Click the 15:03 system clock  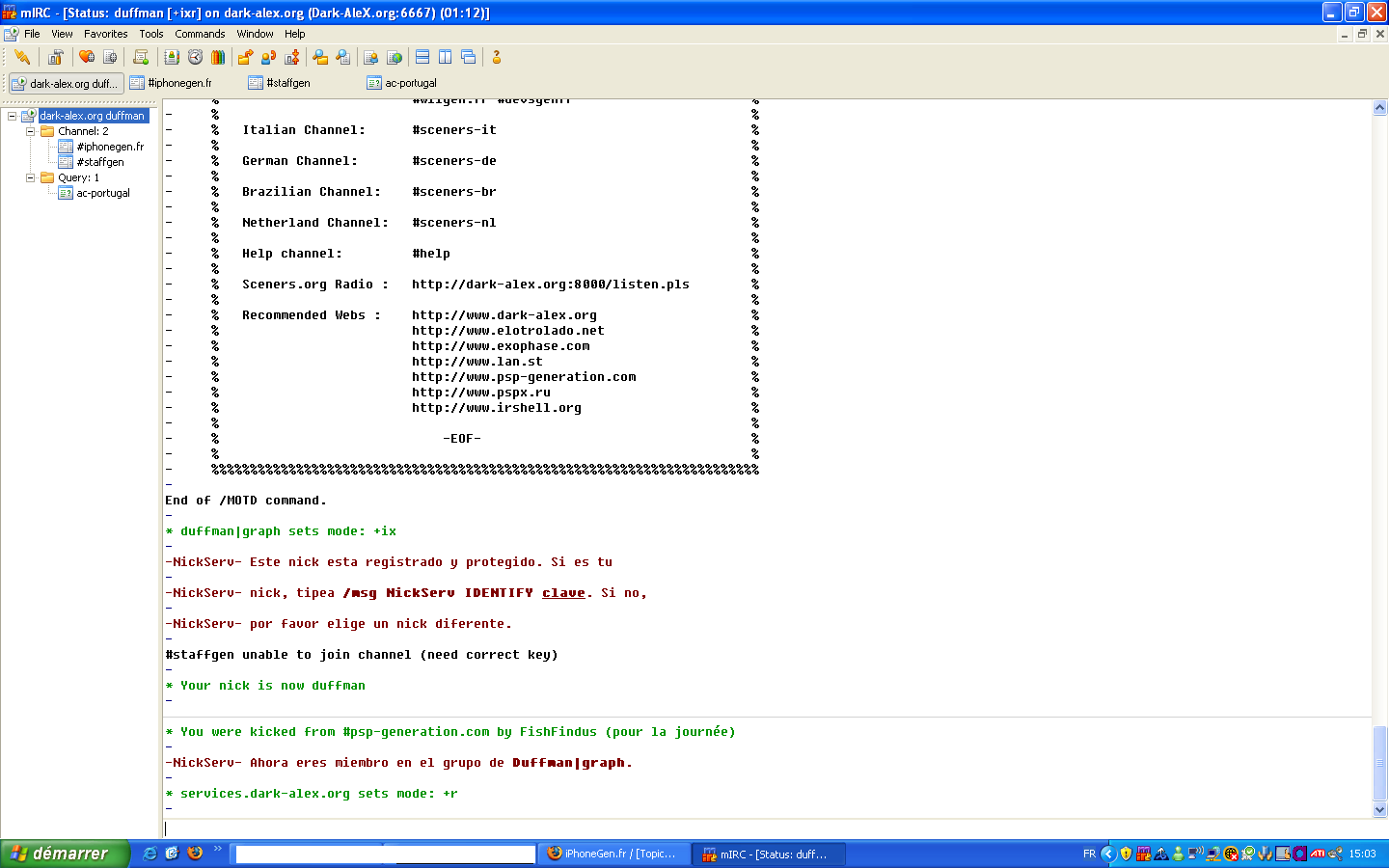[1362, 854]
